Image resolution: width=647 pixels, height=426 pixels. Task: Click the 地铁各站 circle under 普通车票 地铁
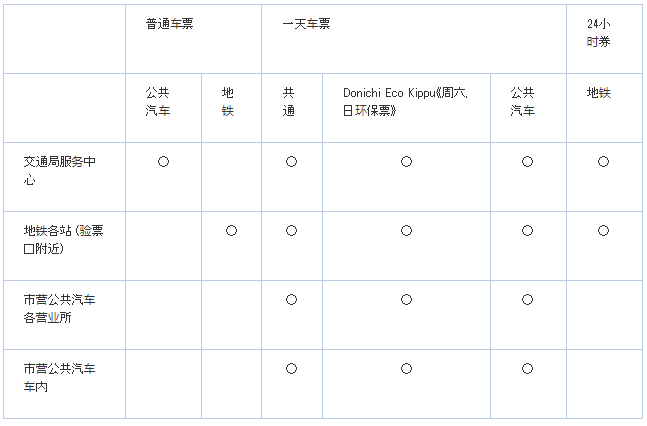(231, 230)
